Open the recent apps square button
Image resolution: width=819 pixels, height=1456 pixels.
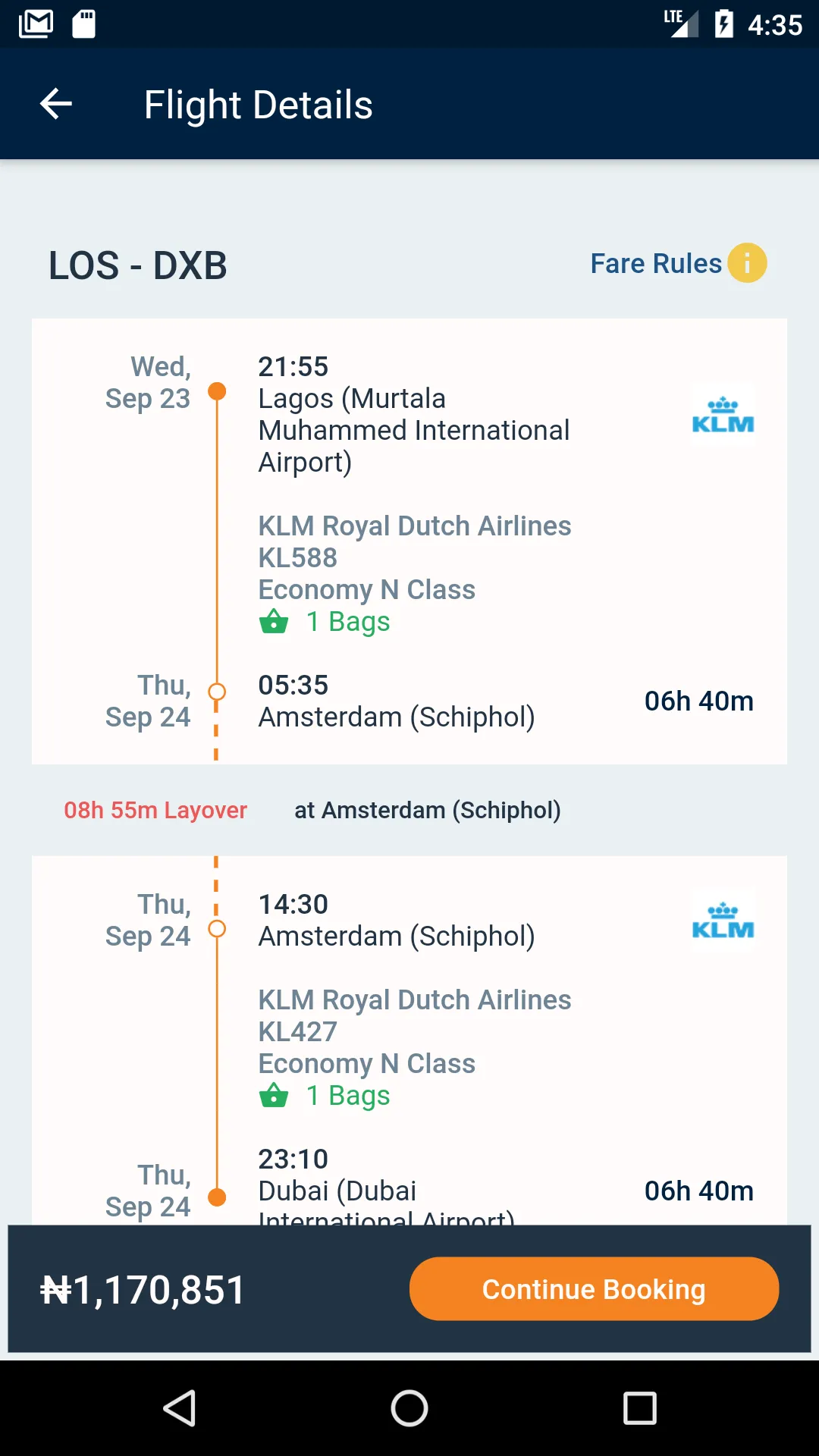coord(640,1408)
